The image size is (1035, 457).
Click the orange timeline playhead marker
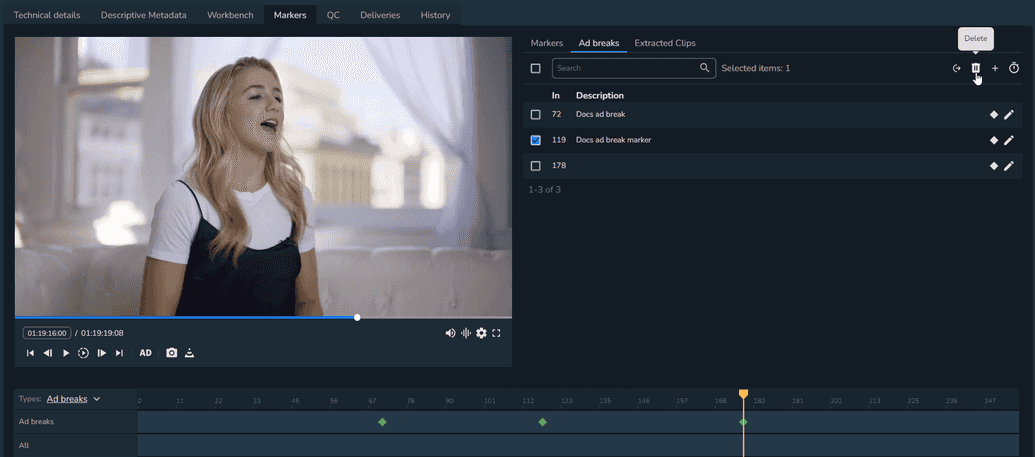pyautogui.click(x=743, y=394)
